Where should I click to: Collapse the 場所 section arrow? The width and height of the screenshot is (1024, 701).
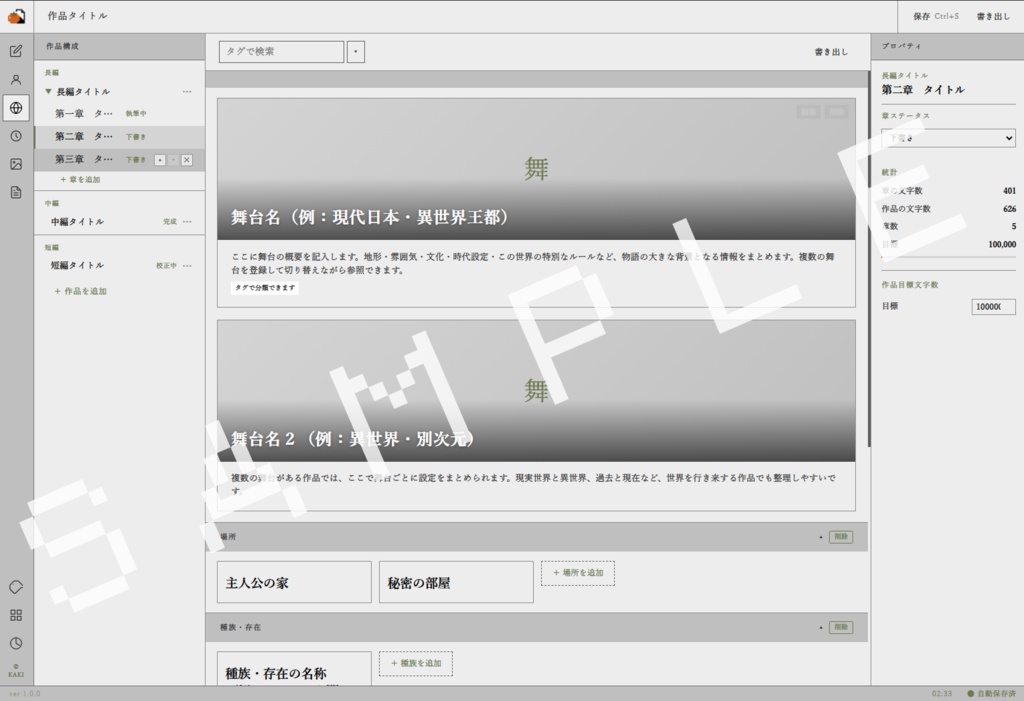point(821,537)
